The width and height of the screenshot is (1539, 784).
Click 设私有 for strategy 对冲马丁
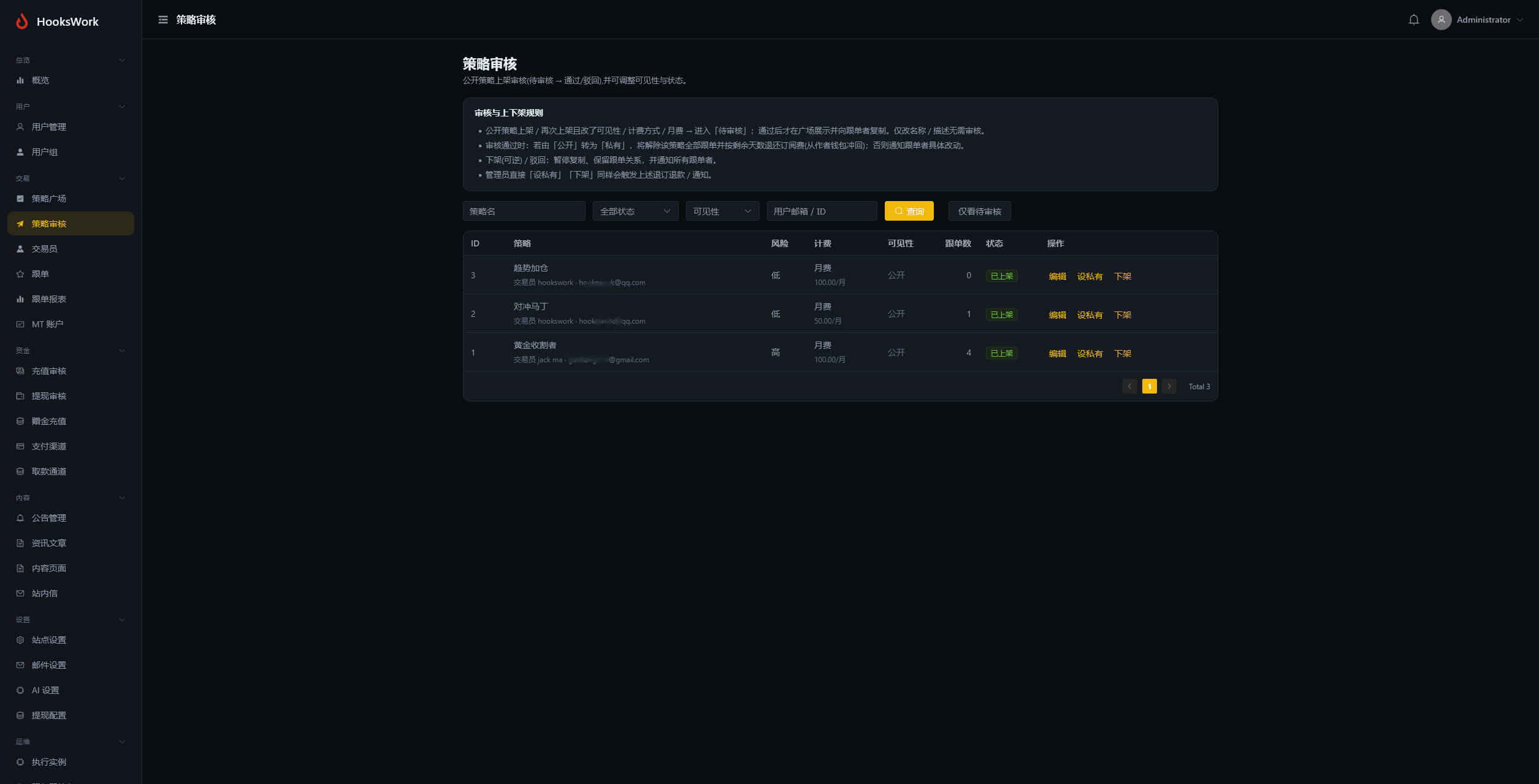(1090, 315)
